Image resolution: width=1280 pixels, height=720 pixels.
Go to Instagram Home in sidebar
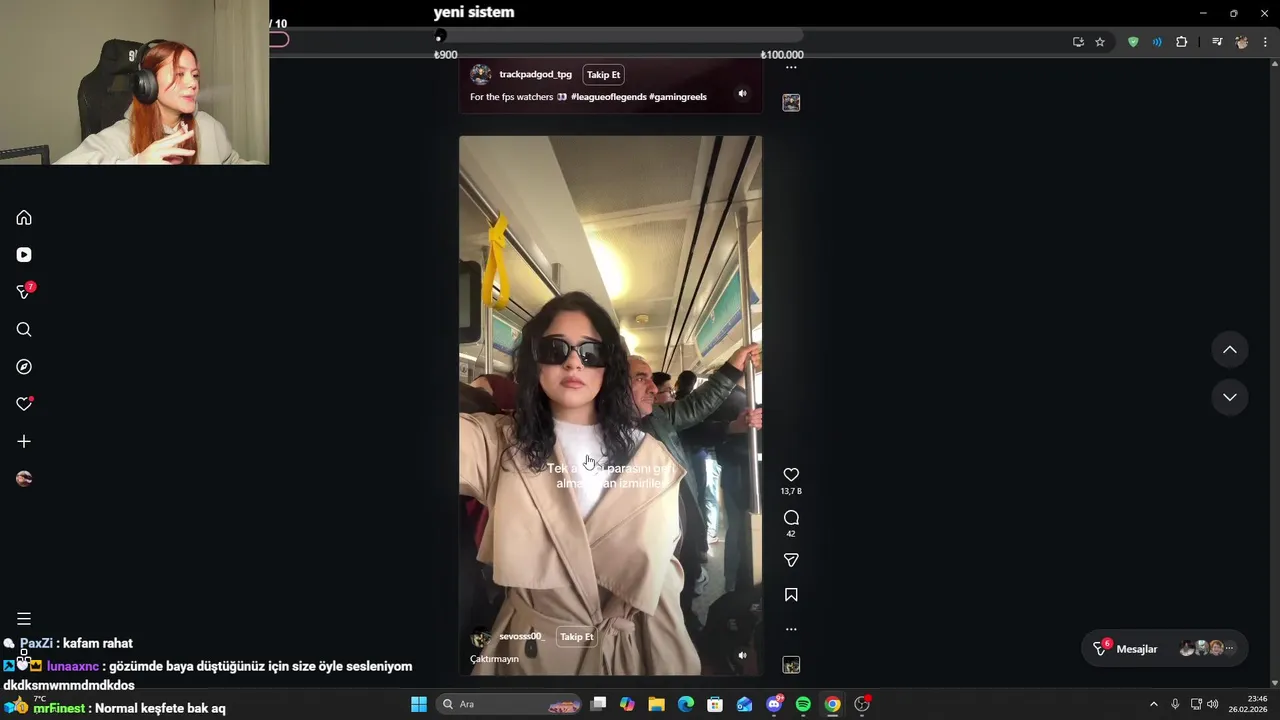[x=24, y=217]
